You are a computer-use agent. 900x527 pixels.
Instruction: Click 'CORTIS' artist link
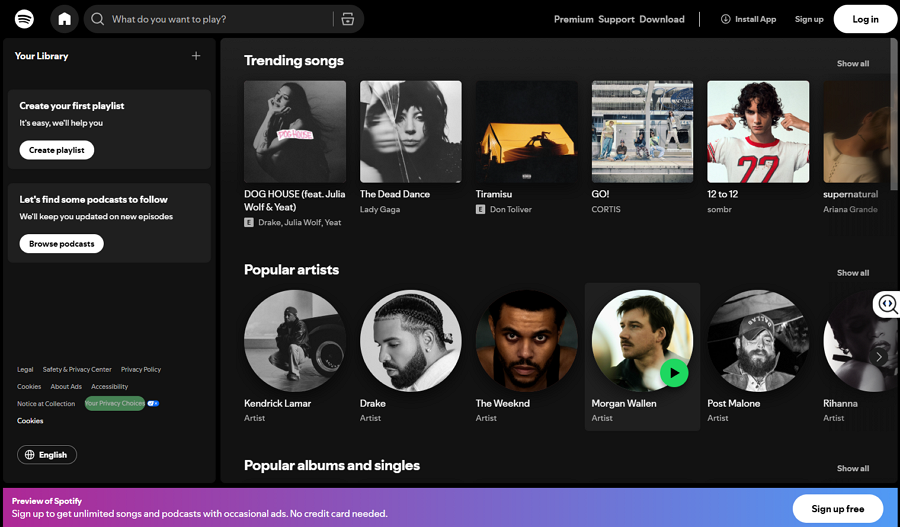606,210
